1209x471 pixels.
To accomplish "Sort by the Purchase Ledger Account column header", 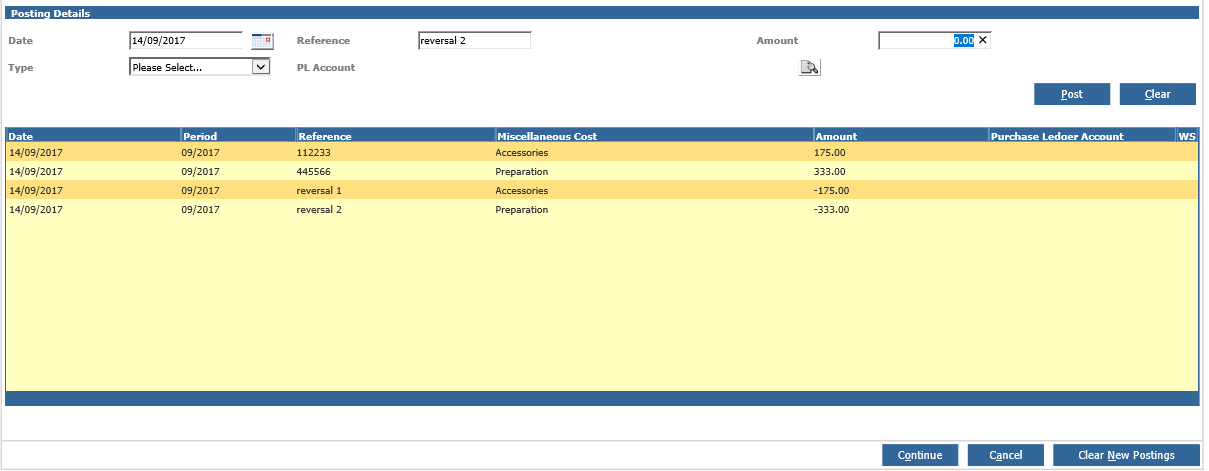I will 1082,136.
